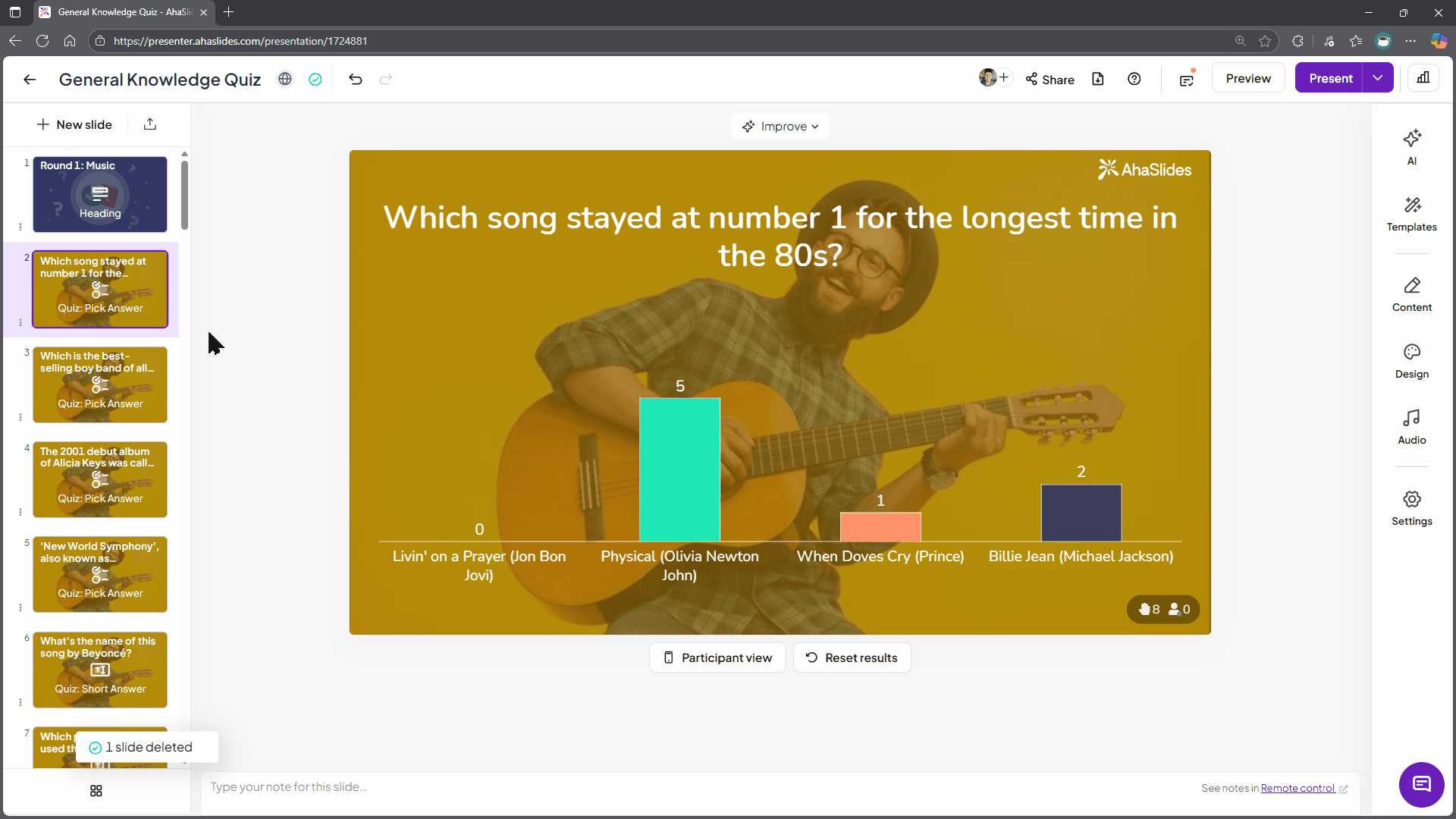Click the teal Physical answer bar
Image resolution: width=1456 pixels, height=819 pixels.
[x=679, y=469]
